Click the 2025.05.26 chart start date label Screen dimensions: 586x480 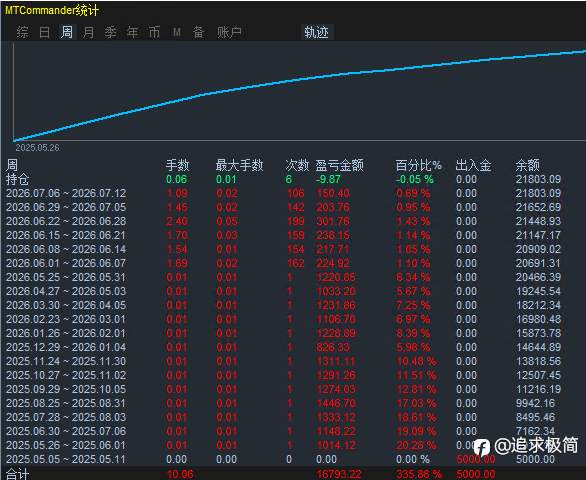(37, 148)
